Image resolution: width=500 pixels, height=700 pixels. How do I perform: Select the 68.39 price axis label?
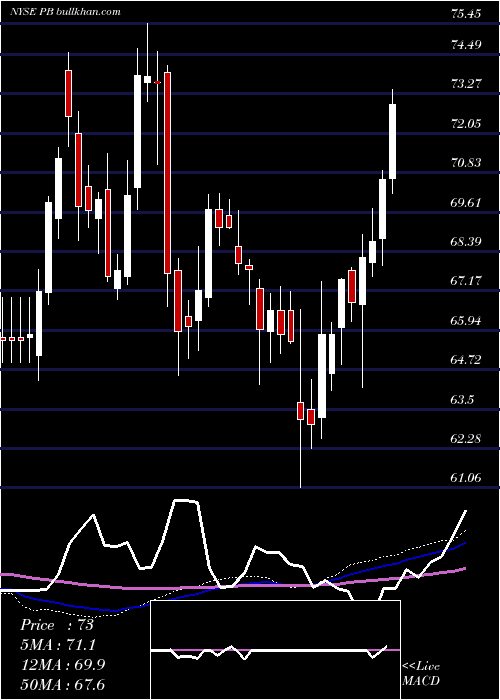point(466,242)
